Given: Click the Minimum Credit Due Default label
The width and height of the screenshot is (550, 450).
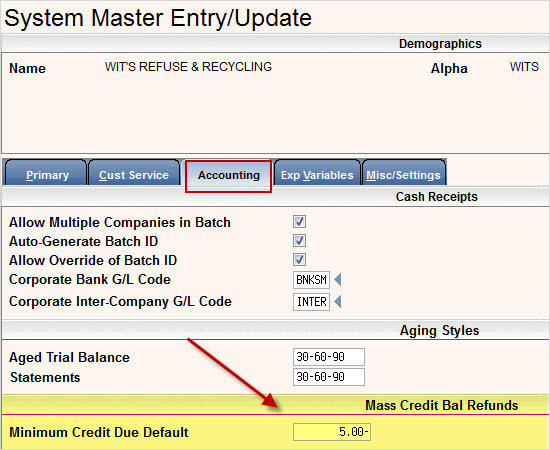Looking at the screenshot, I should [99, 432].
